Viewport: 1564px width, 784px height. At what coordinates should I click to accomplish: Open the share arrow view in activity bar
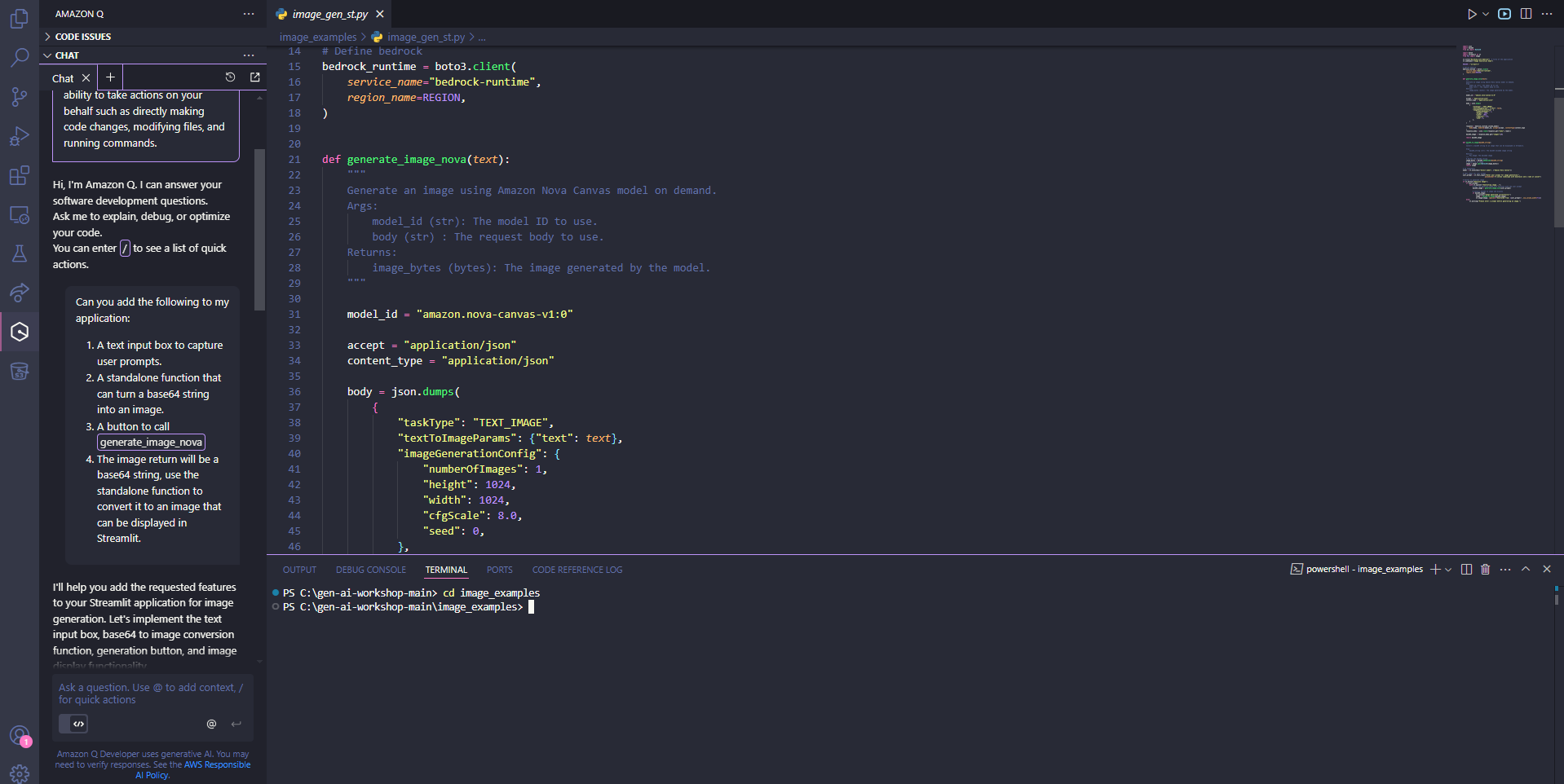coord(20,292)
